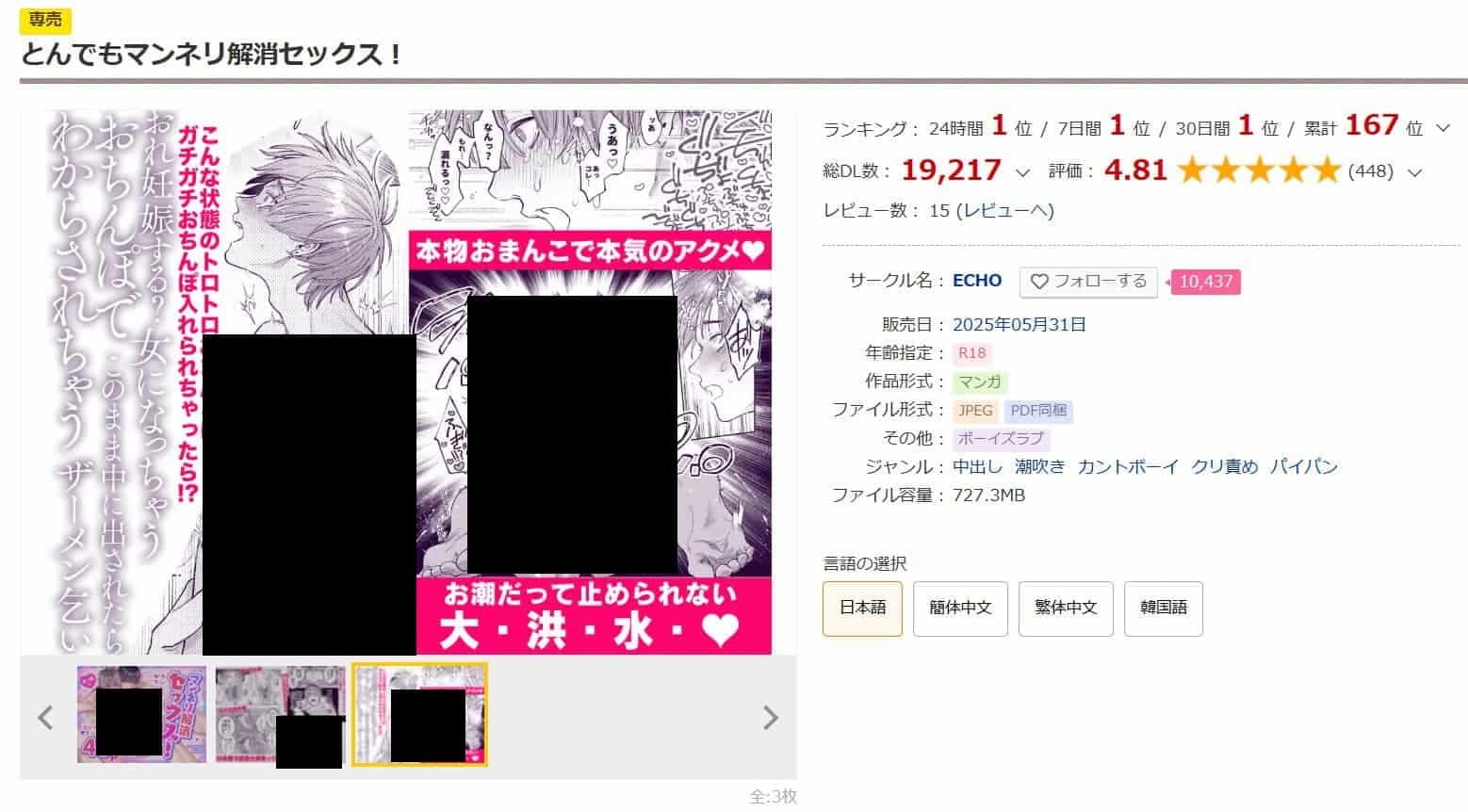The image size is (1468, 812).
Task: Click the star rating icons
Action: 1259,171
